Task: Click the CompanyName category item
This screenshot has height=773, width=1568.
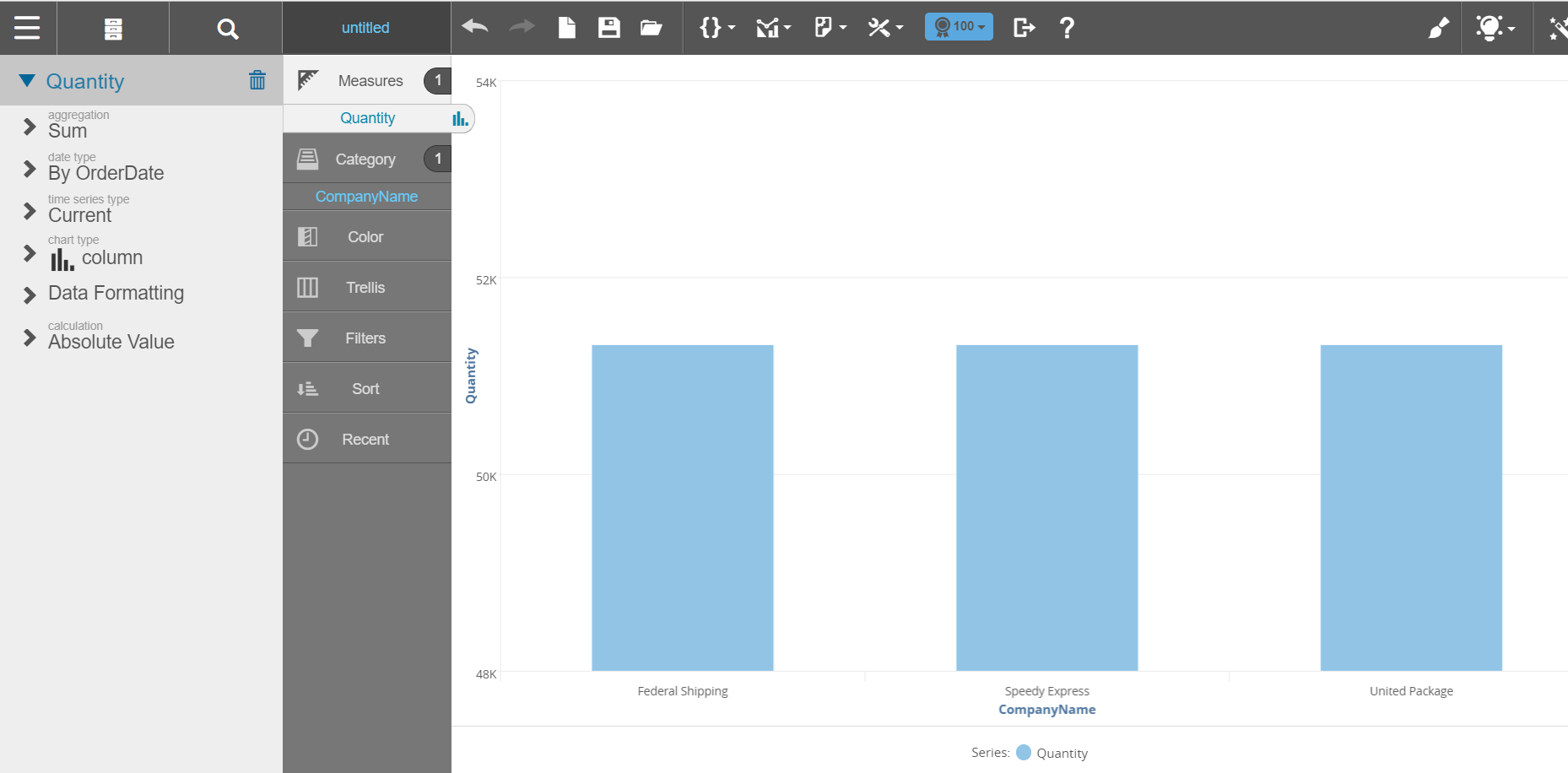Action: (366, 197)
